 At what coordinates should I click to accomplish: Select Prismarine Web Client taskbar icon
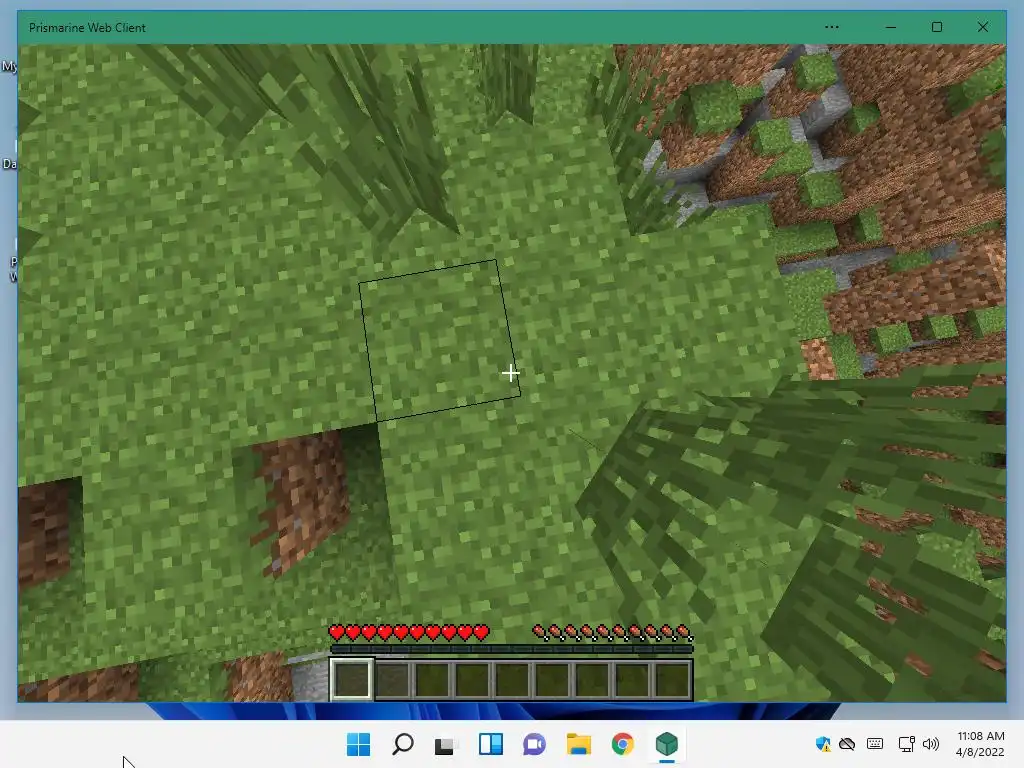click(x=667, y=744)
